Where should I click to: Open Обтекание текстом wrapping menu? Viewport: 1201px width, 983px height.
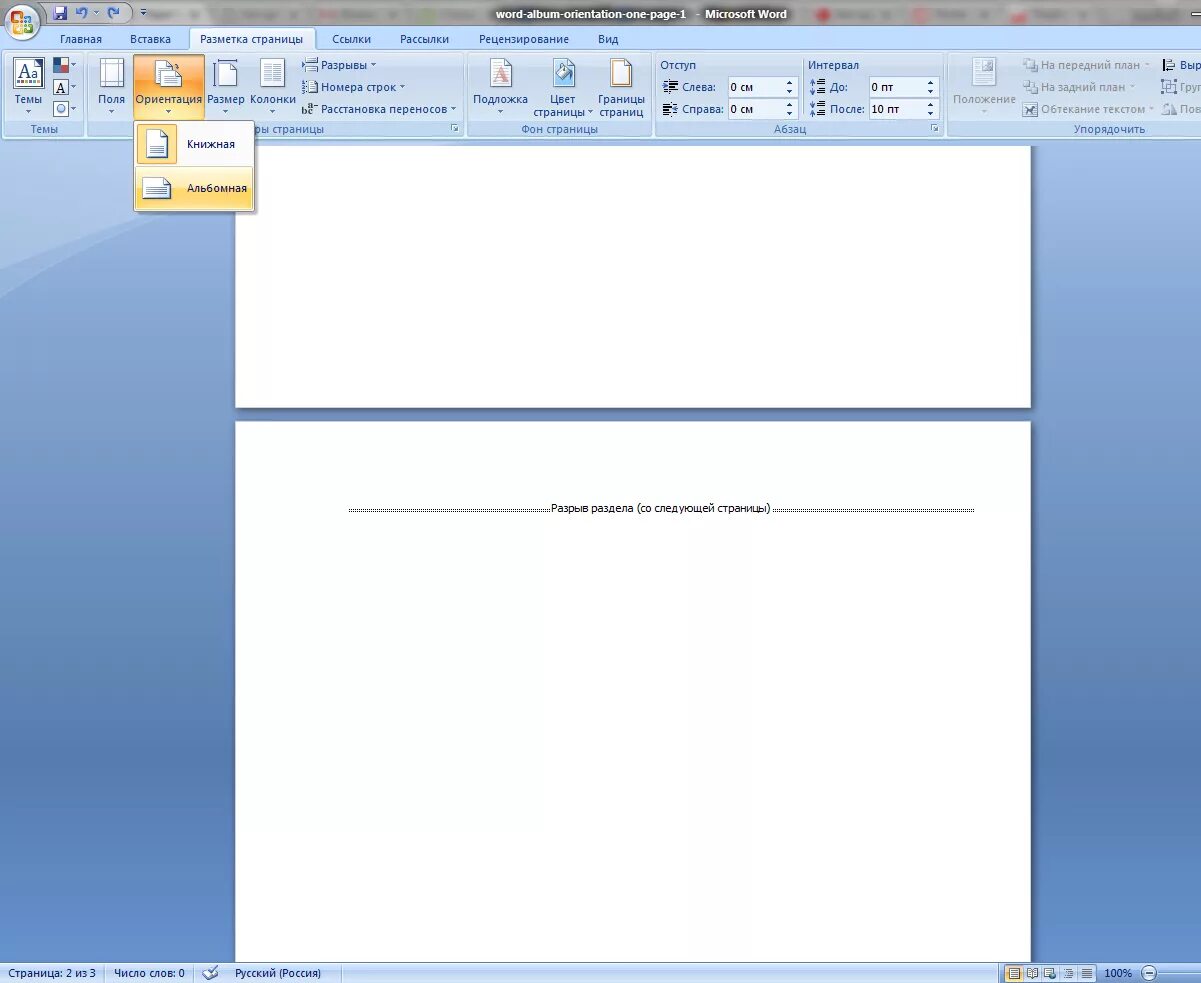[x=1088, y=109]
